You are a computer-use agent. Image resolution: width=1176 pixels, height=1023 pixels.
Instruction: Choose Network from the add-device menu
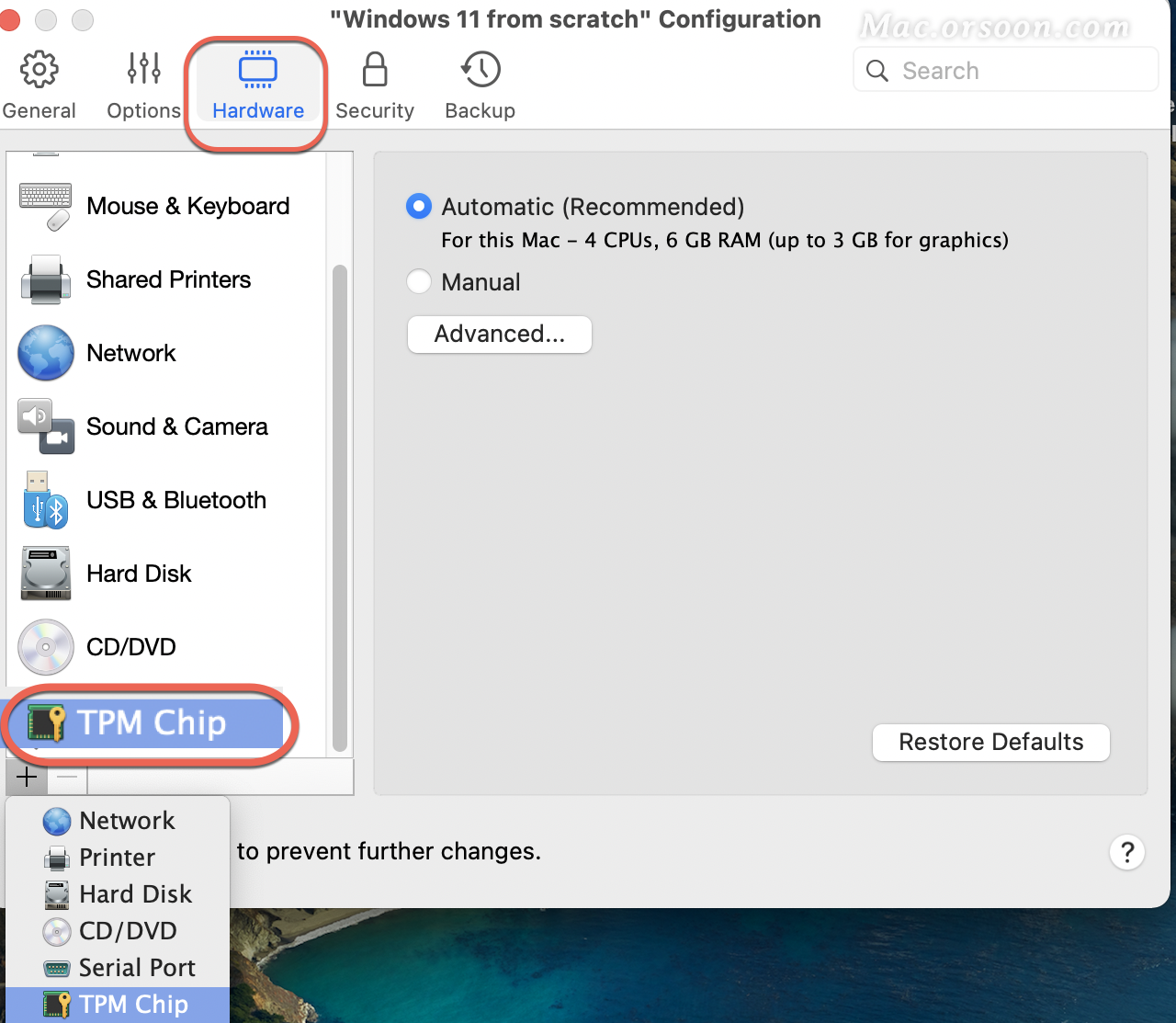click(118, 820)
